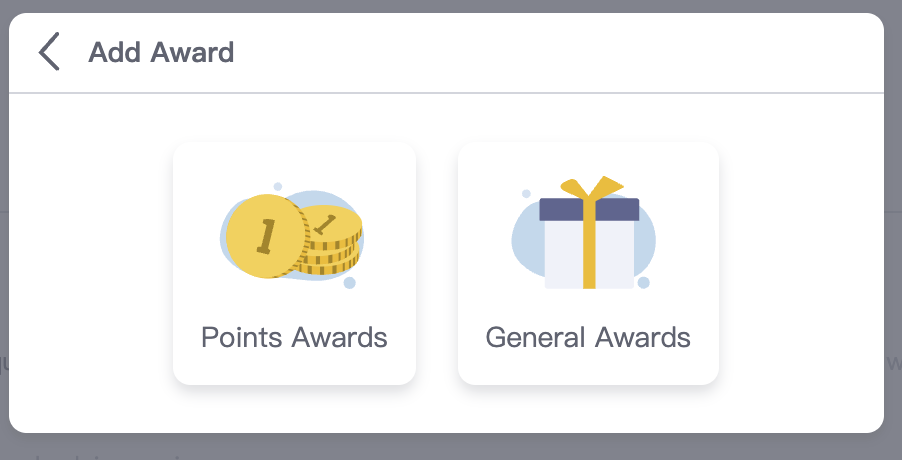902x460 pixels.
Task: Click the "Add Award" dialog title
Action: point(161,52)
